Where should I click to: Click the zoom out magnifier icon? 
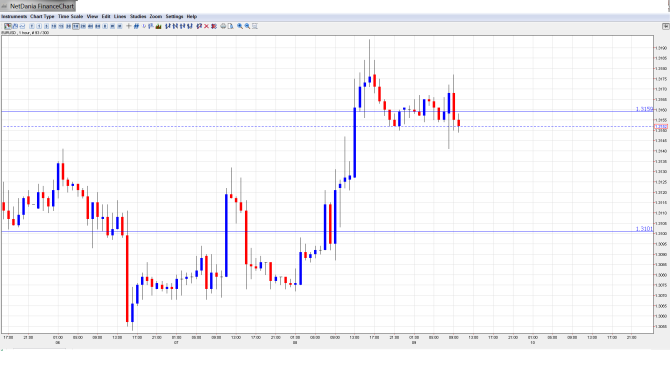pos(247,26)
